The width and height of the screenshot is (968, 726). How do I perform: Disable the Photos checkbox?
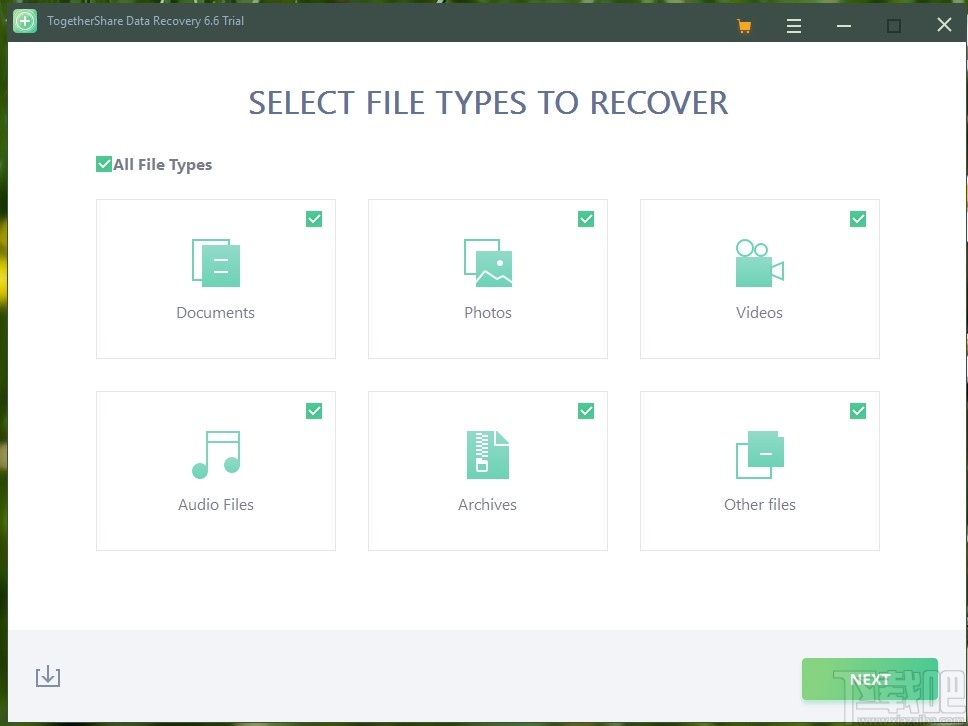coord(586,218)
